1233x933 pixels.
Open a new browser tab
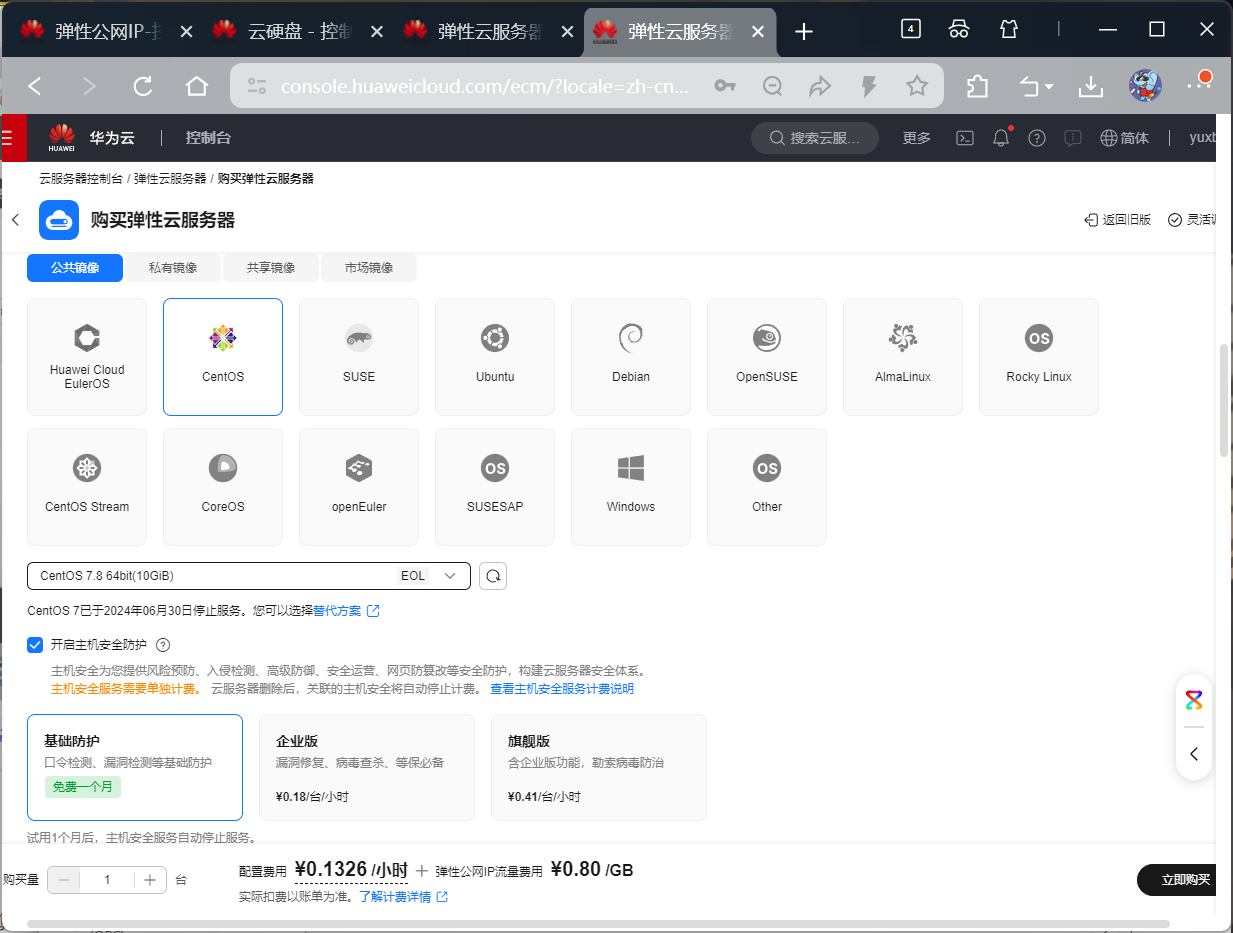point(804,31)
